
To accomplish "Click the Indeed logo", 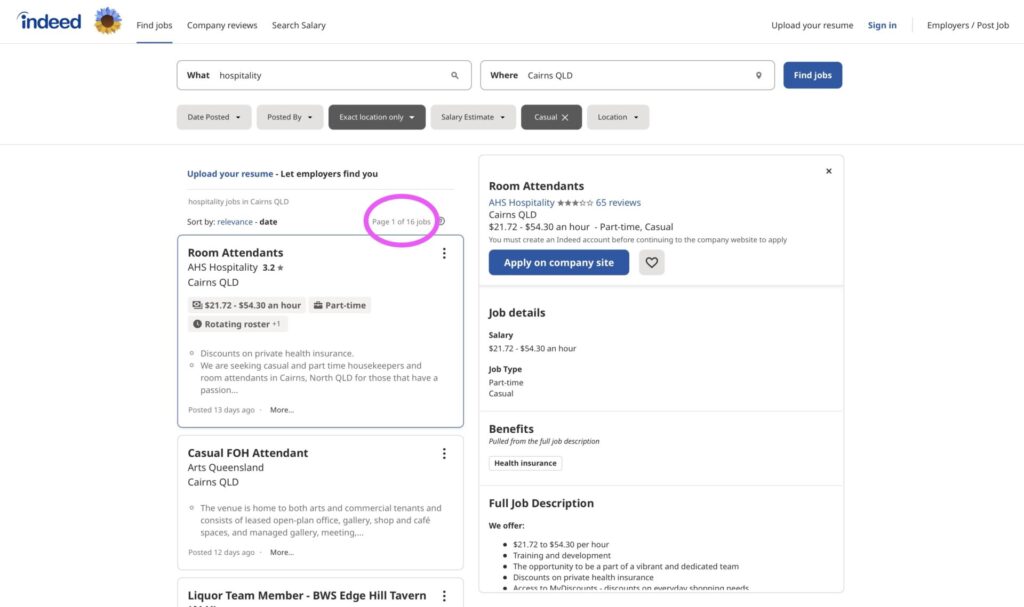I will 50,21.
